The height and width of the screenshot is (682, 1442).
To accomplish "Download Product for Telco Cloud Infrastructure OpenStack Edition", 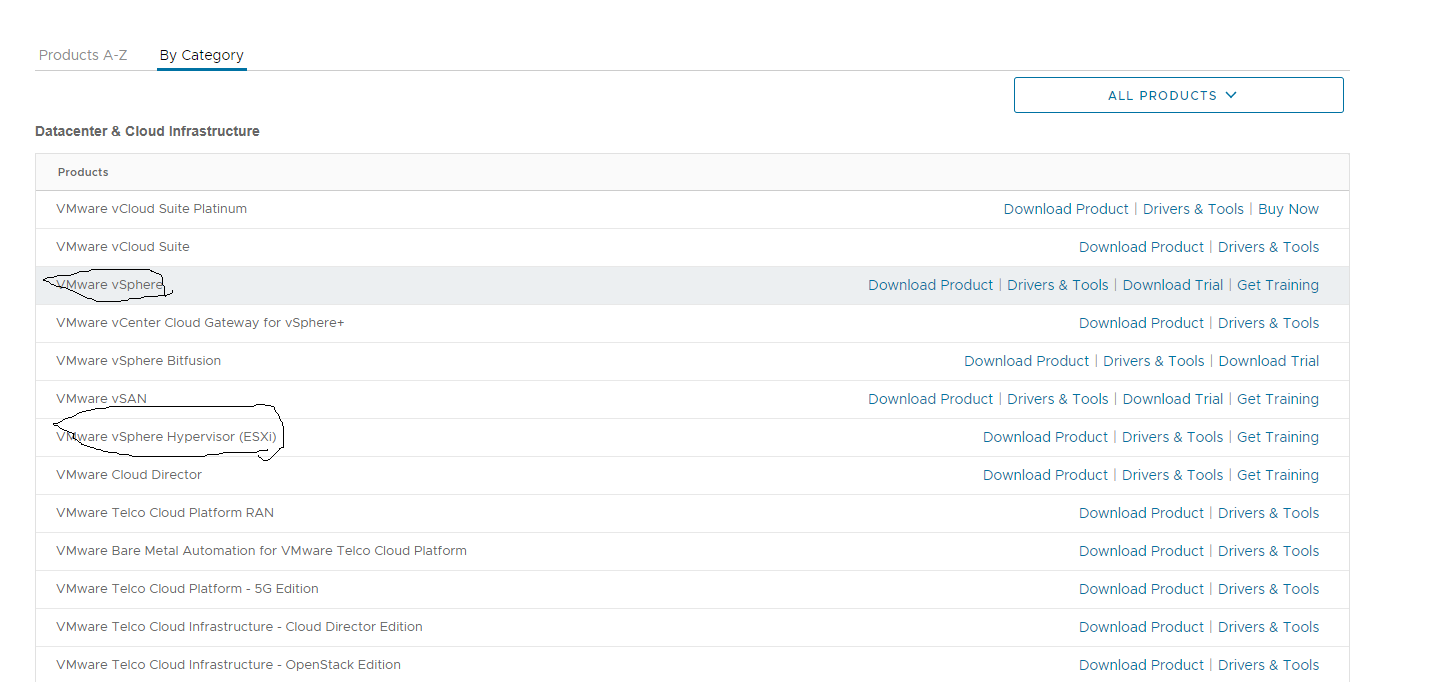I will pos(1141,665).
